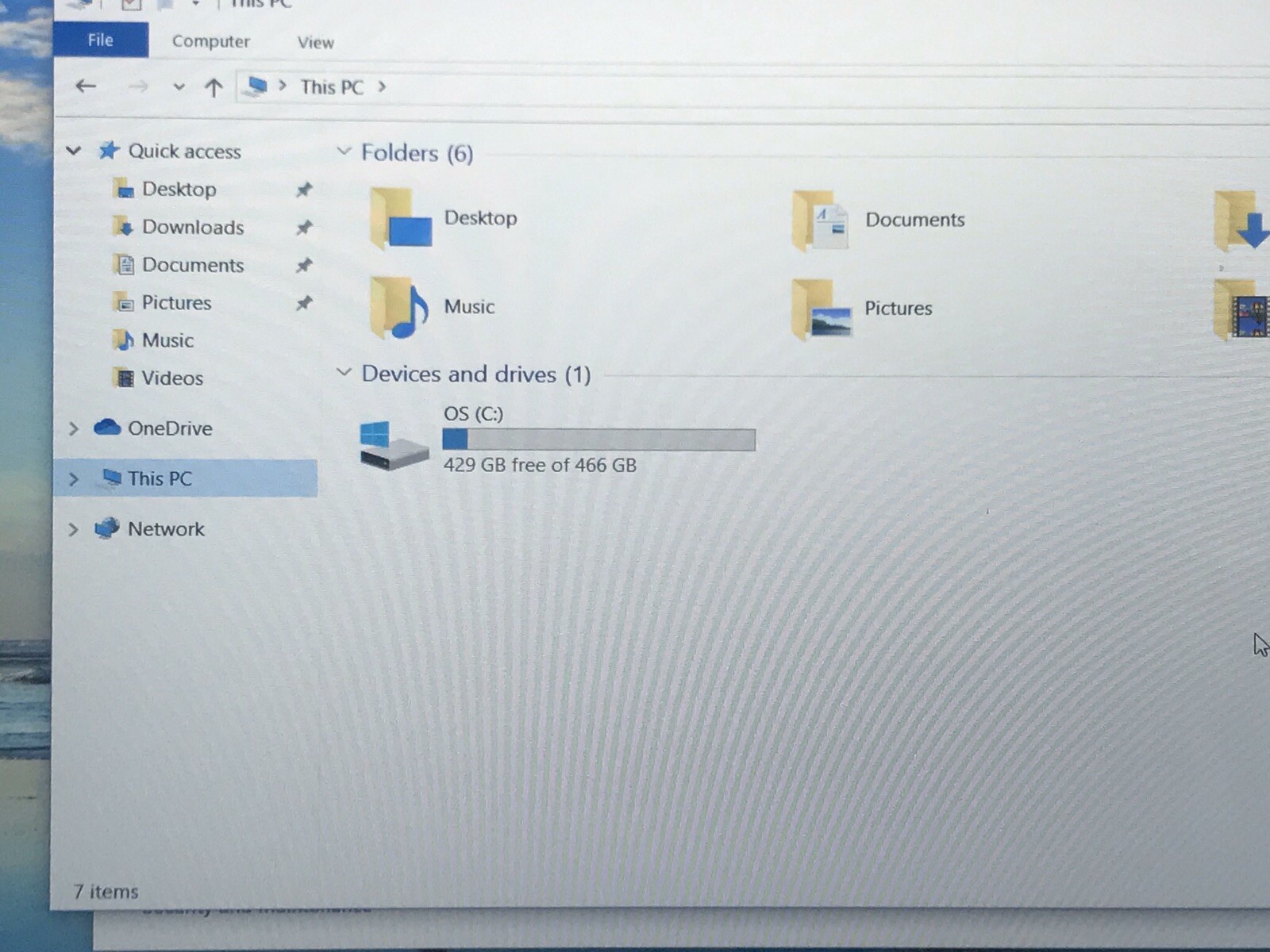Click the Videos sidebar film icon
This screenshot has width=1270, height=952.
(124, 378)
